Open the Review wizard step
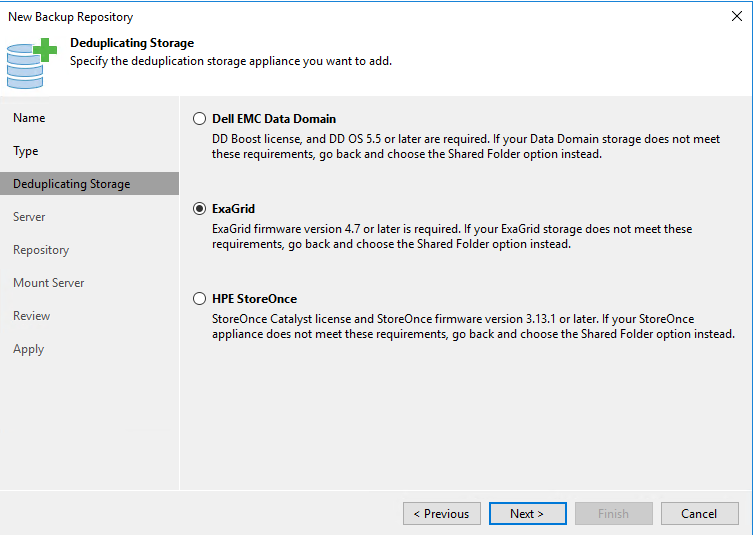Image resolution: width=753 pixels, height=535 pixels. tap(32, 316)
